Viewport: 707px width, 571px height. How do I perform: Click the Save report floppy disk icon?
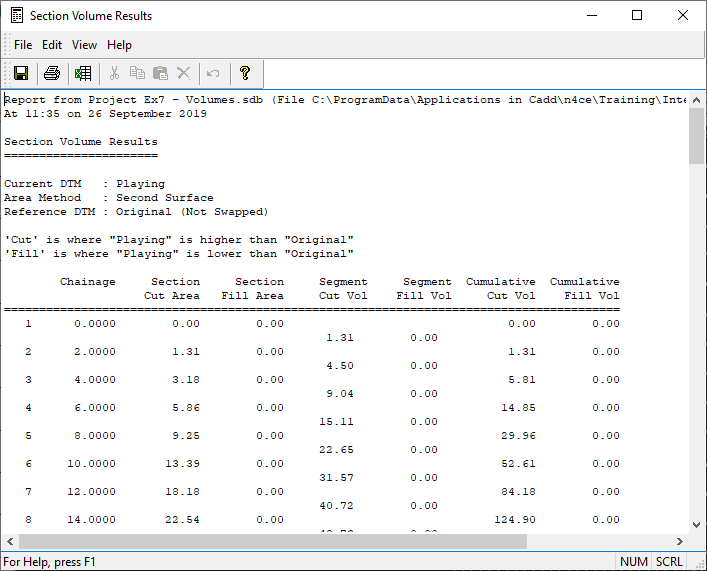tap(21, 73)
